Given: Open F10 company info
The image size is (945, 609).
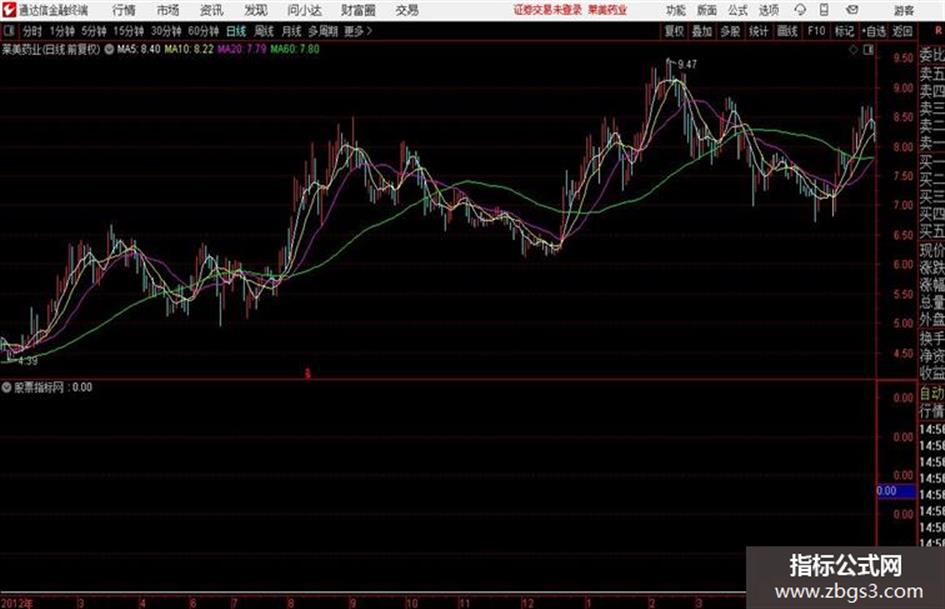Looking at the screenshot, I should [x=816, y=31].
